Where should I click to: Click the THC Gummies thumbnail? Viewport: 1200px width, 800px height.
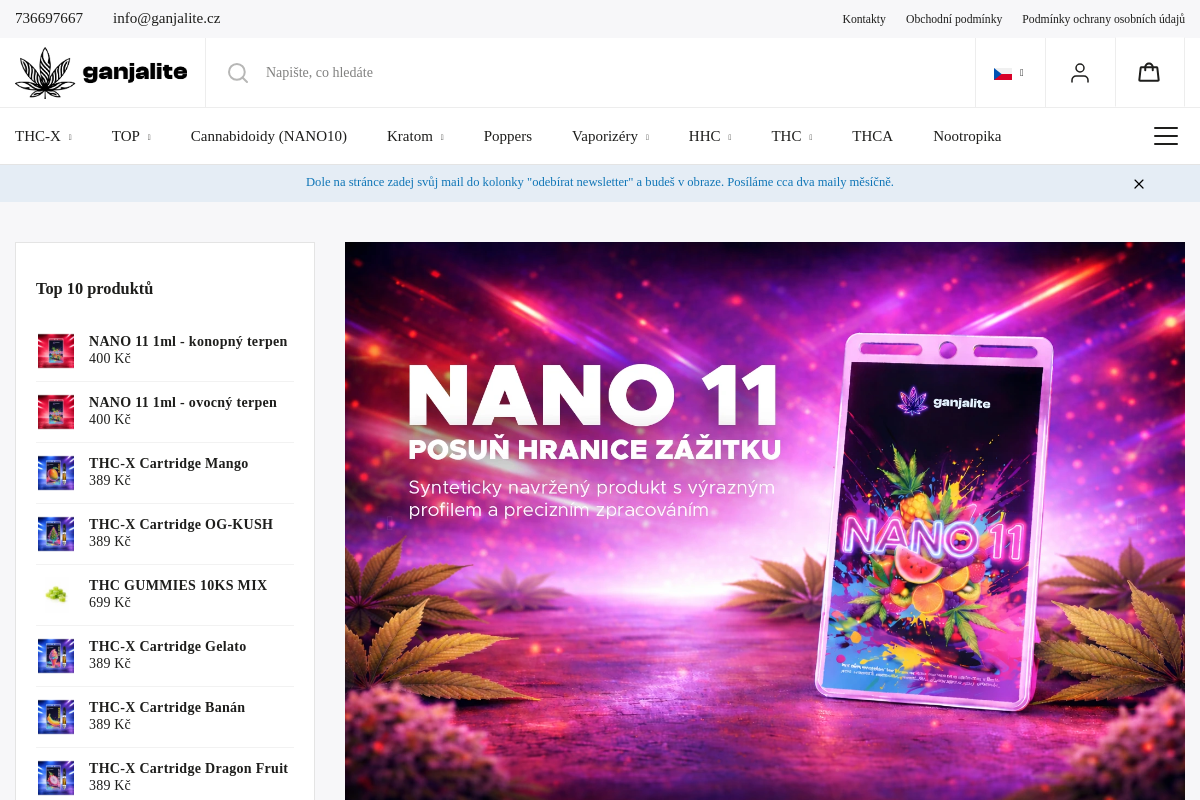[56, 595]
